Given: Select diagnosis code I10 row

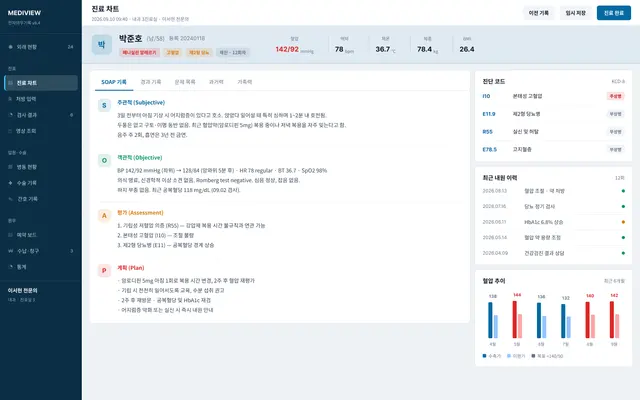Looking at the screenshot, I should click(553, 96).
